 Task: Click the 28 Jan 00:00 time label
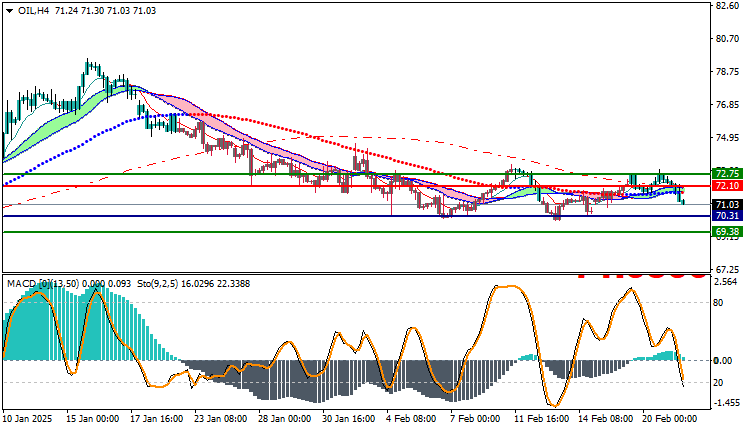click(285, 419)
